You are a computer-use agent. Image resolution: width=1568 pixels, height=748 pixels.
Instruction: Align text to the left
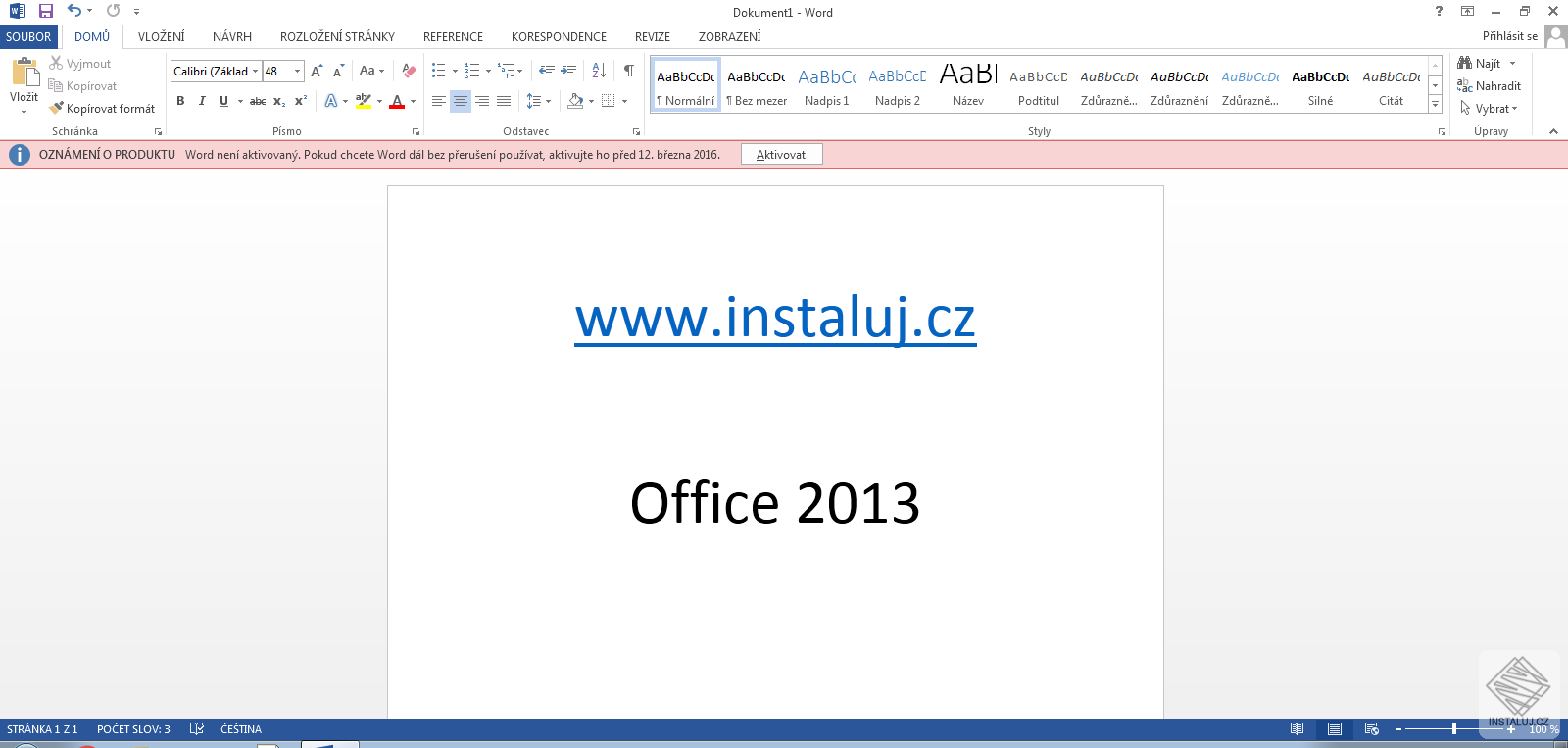click(438, 101)
